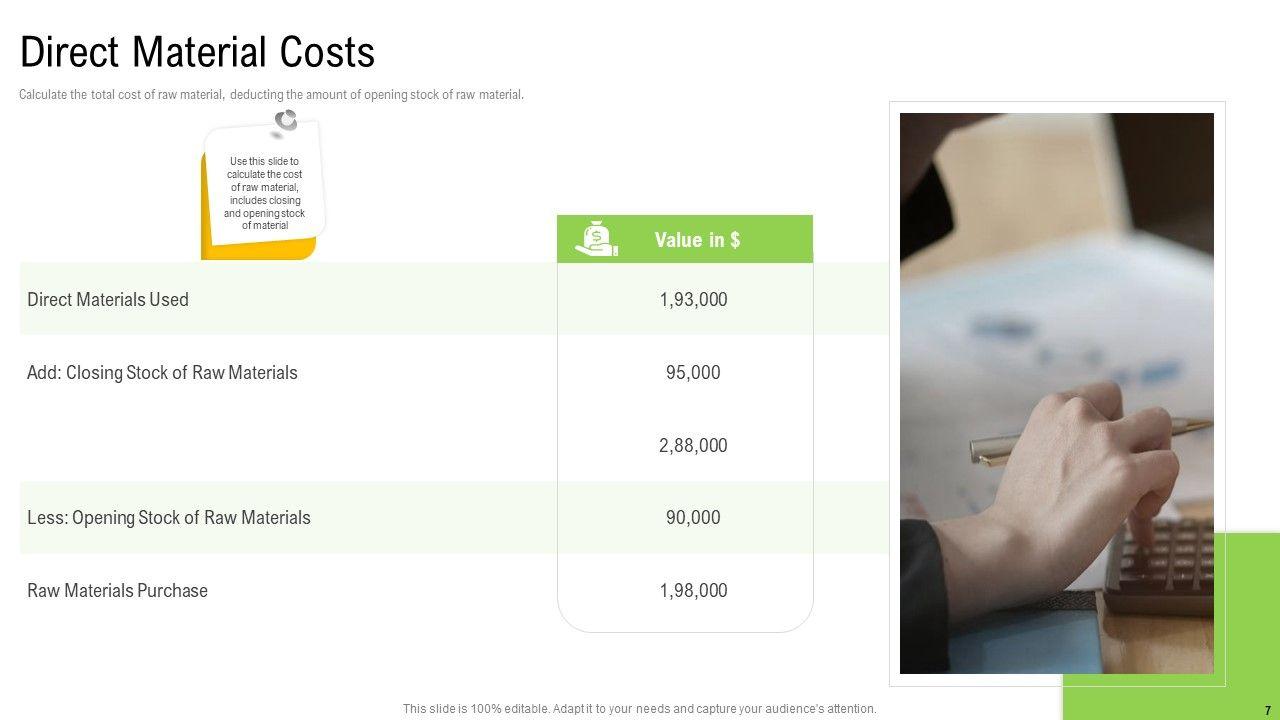Select the 2,88,000 subtotal value
The width and height of the screenshot is (1280, 720).
pos(693,446)
